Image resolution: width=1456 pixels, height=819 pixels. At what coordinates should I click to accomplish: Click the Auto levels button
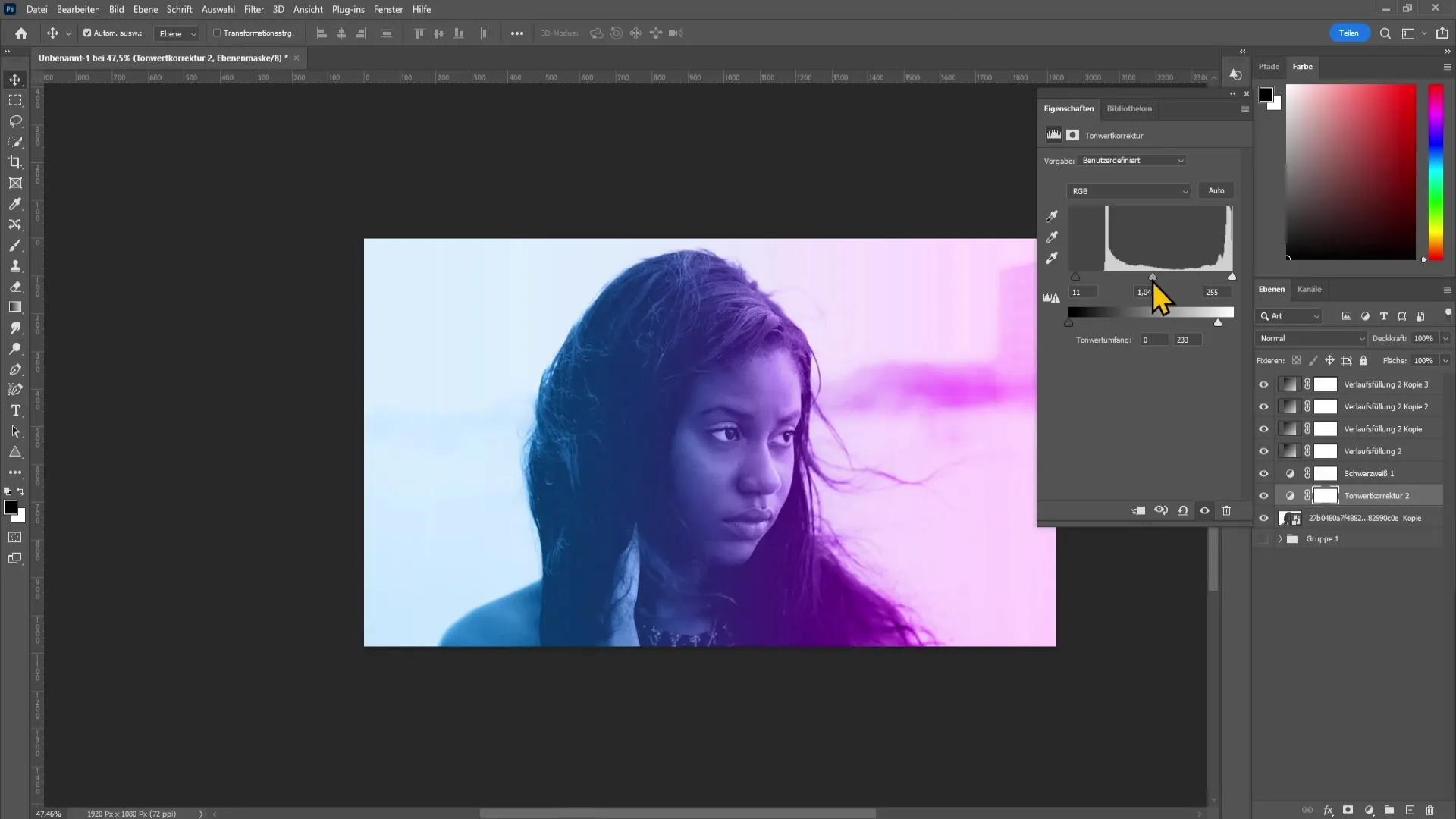point(1216,190)
